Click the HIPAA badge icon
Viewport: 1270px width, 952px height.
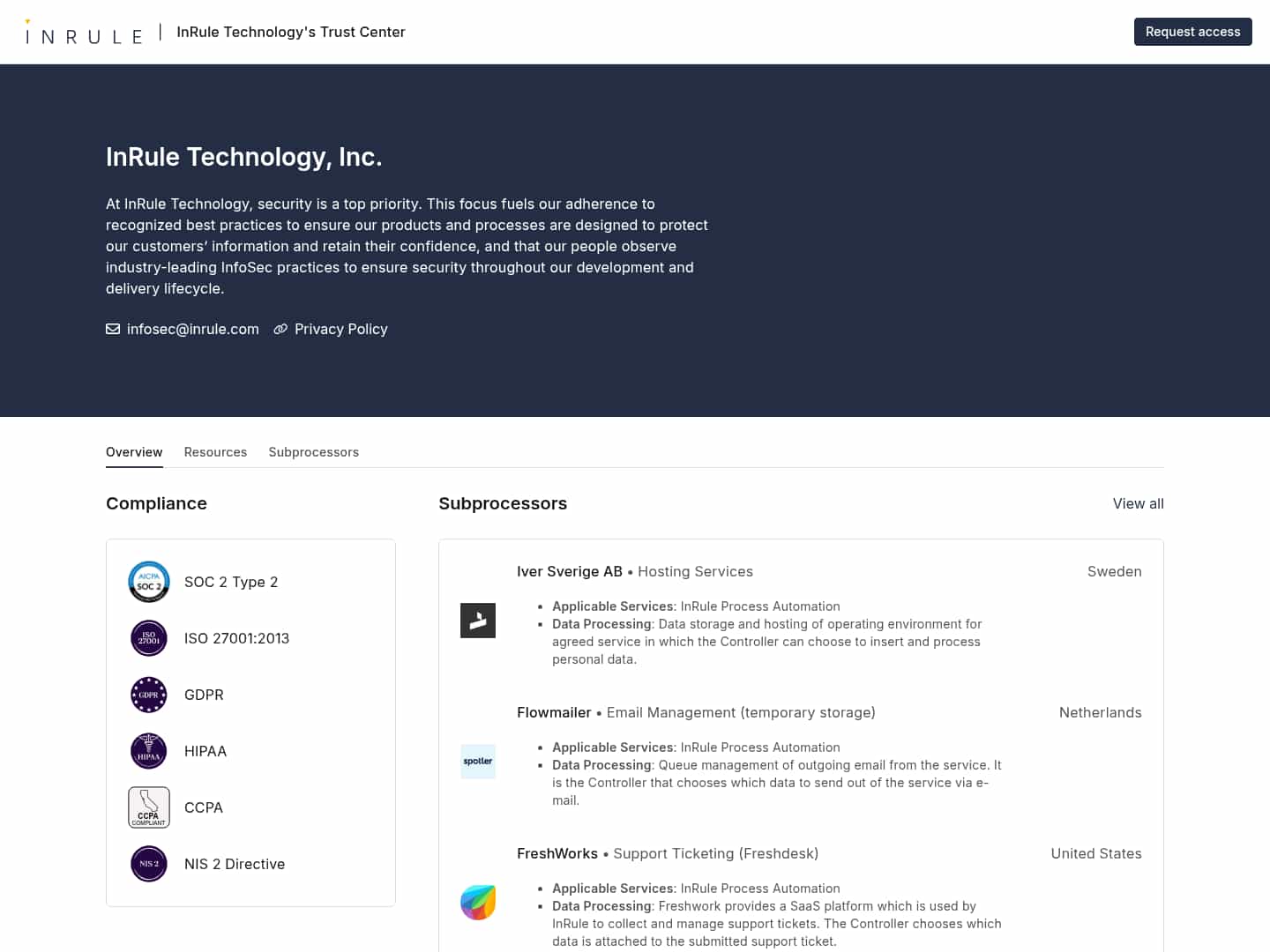point(149,751)
